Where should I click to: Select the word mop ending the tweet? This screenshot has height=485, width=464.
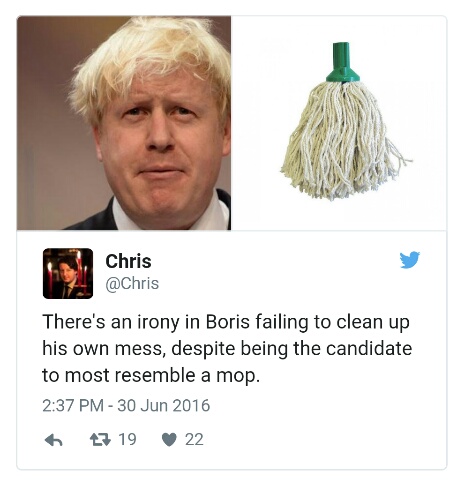coord(236,376)
